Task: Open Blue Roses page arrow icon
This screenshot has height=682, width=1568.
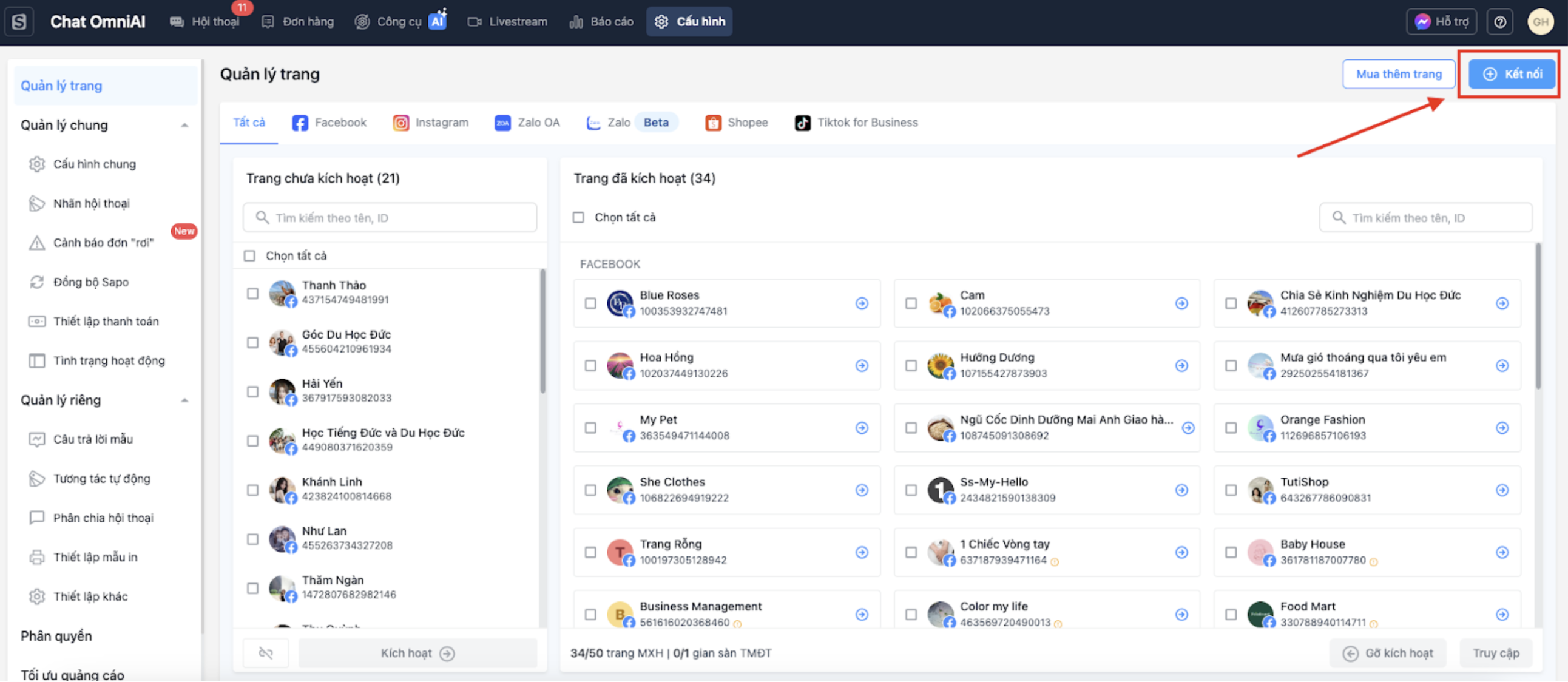Action: pyautogui.click(x=861, y=303)
